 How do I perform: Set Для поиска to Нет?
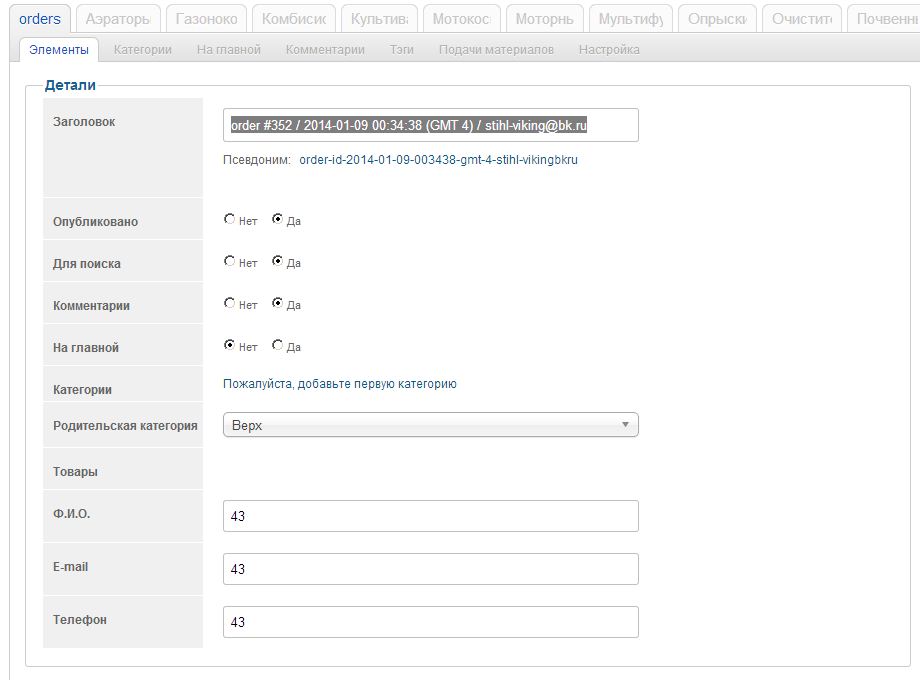pos(230,261)
